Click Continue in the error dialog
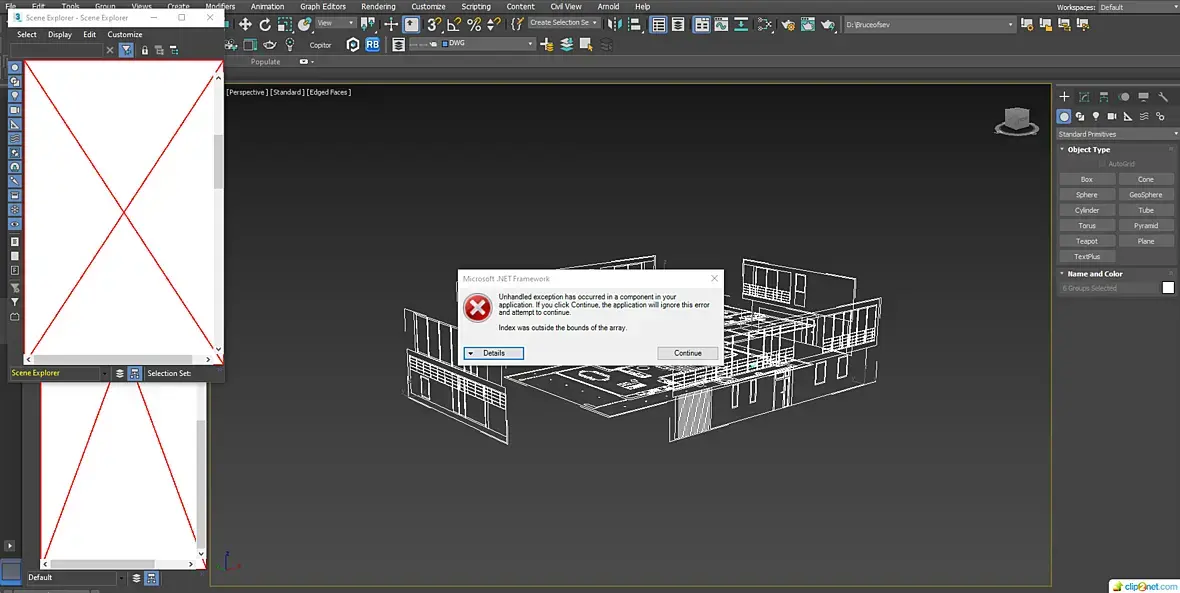Image resolution: width=1180 pixels, height=593 pixels. point(687,353)
